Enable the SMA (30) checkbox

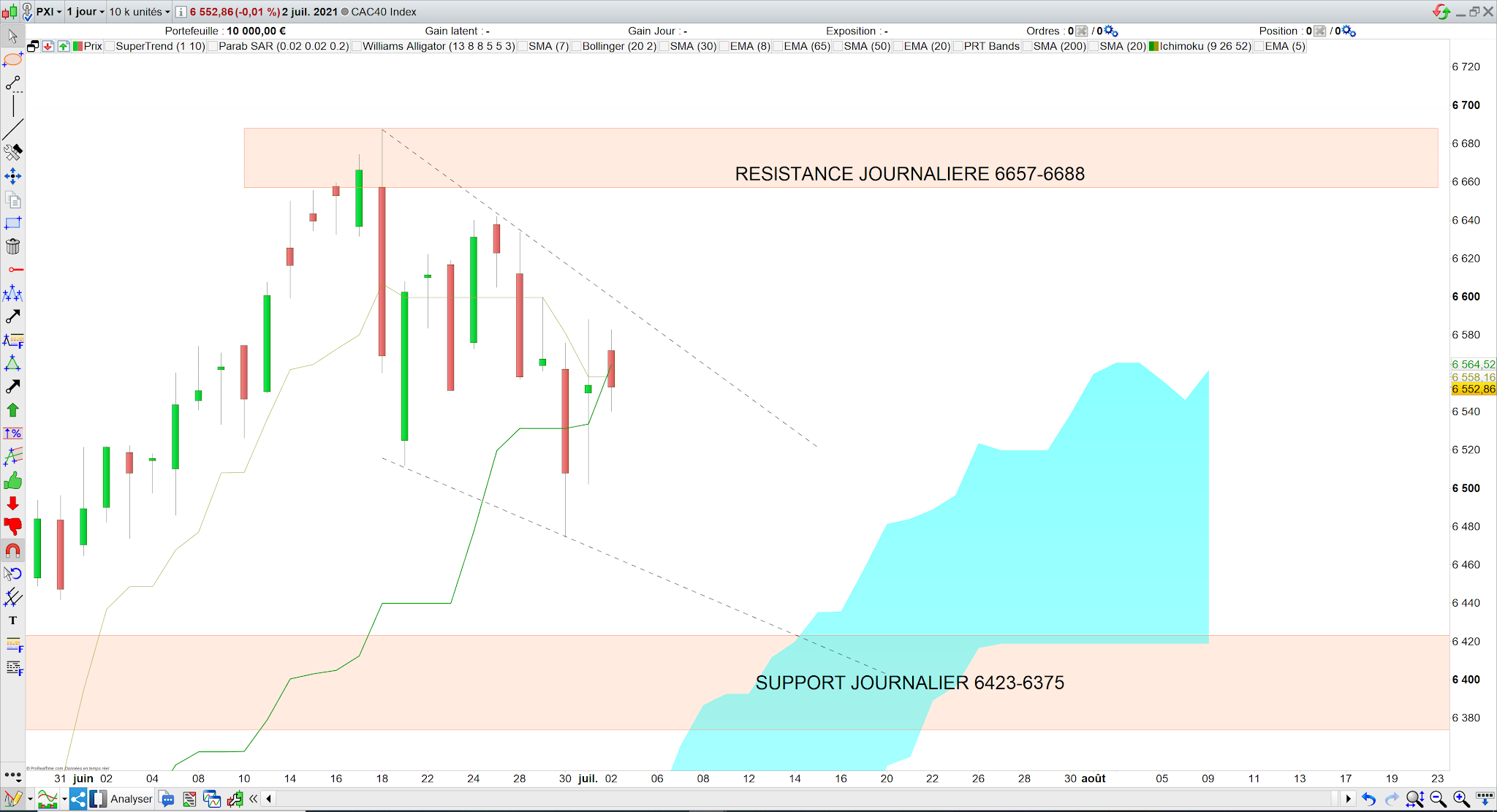[664, 46]
